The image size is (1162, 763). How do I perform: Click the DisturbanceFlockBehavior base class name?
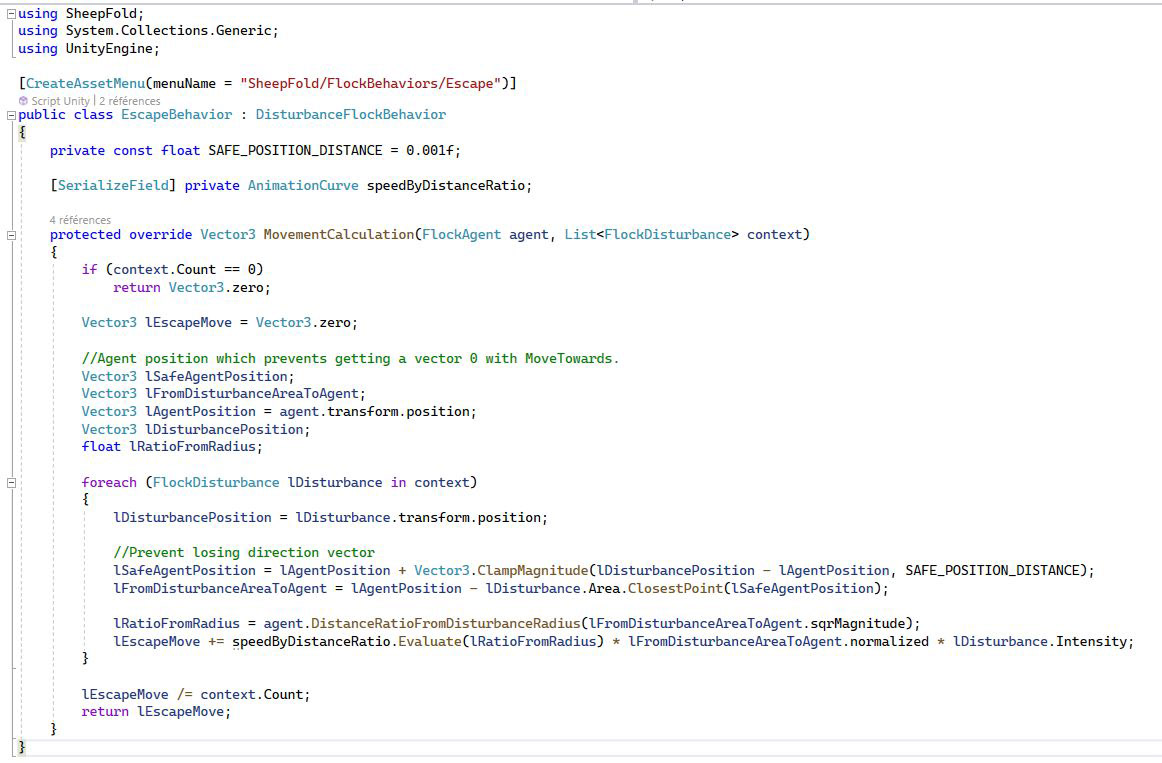click(x=351, y=115)
